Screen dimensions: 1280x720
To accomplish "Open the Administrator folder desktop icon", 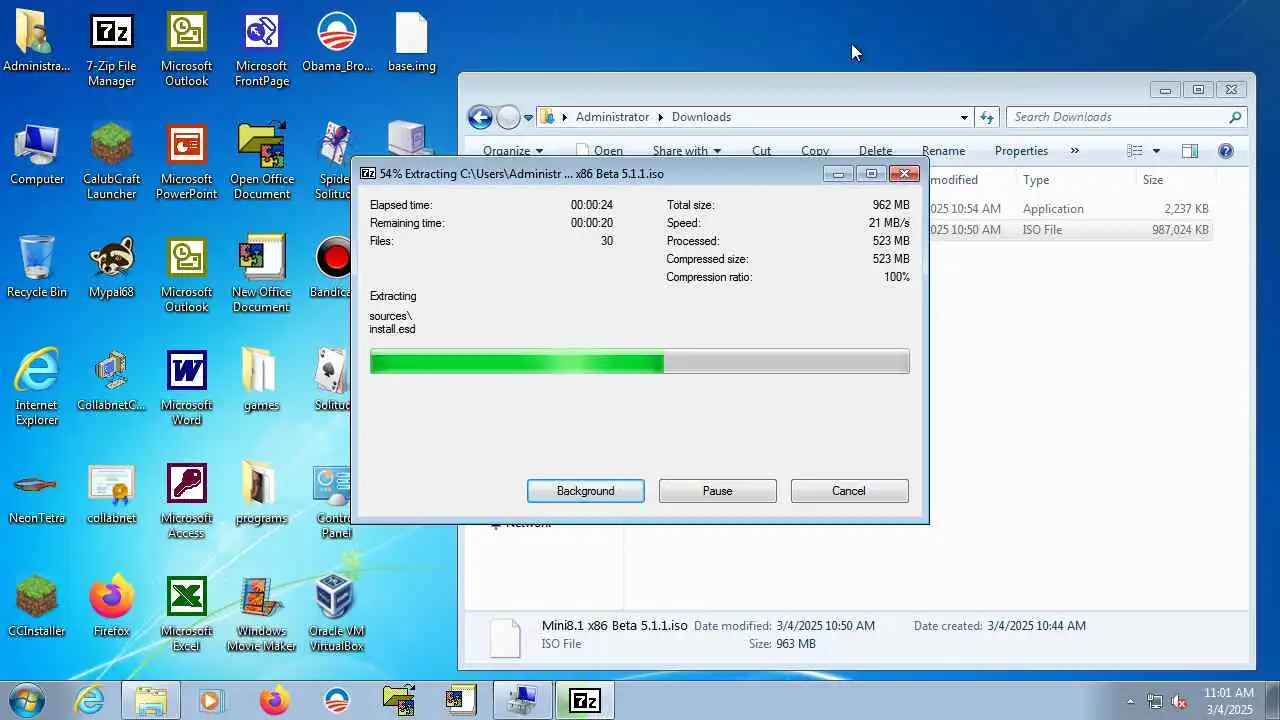I will click(x=36, y=42).
